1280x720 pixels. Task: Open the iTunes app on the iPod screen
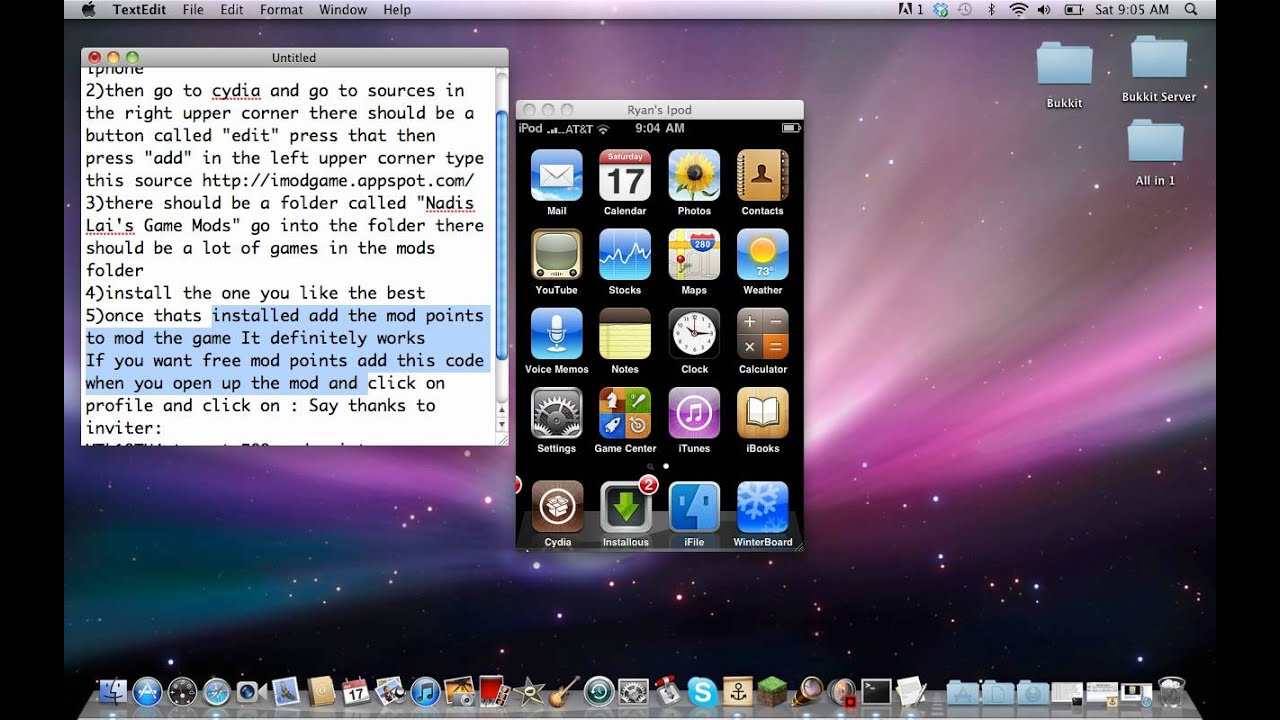coord(694,413)
